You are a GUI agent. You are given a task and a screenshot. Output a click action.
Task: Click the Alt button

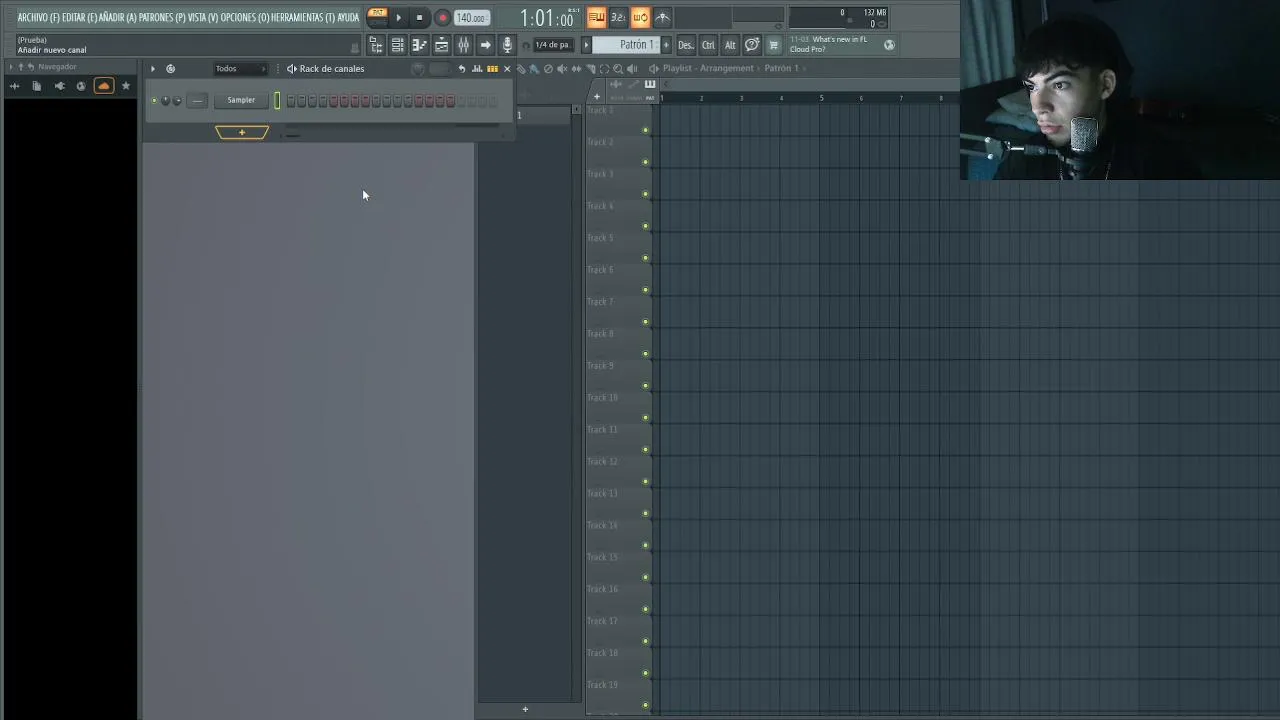(730, 45)
